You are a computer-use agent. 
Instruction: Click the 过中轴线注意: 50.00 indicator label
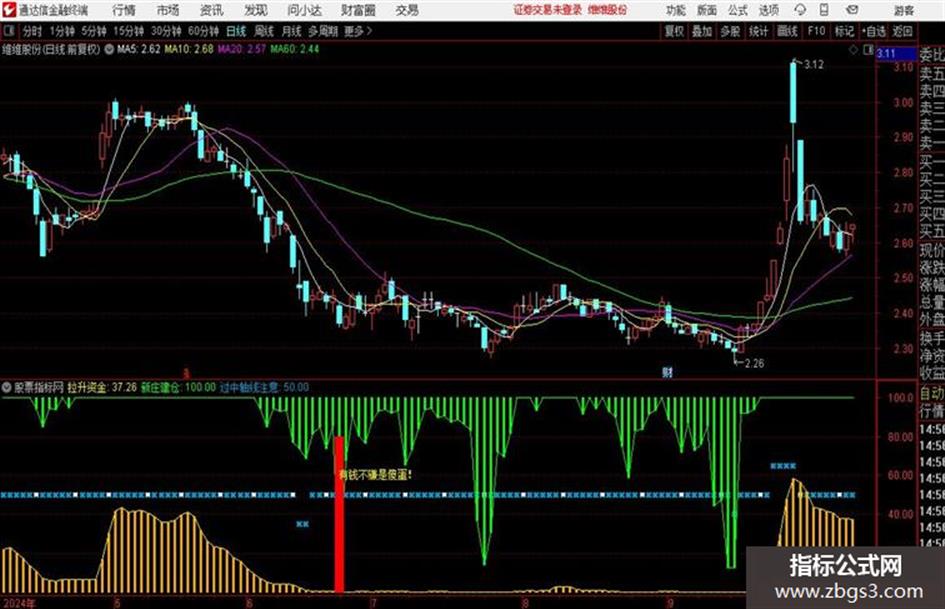(264, 387)
